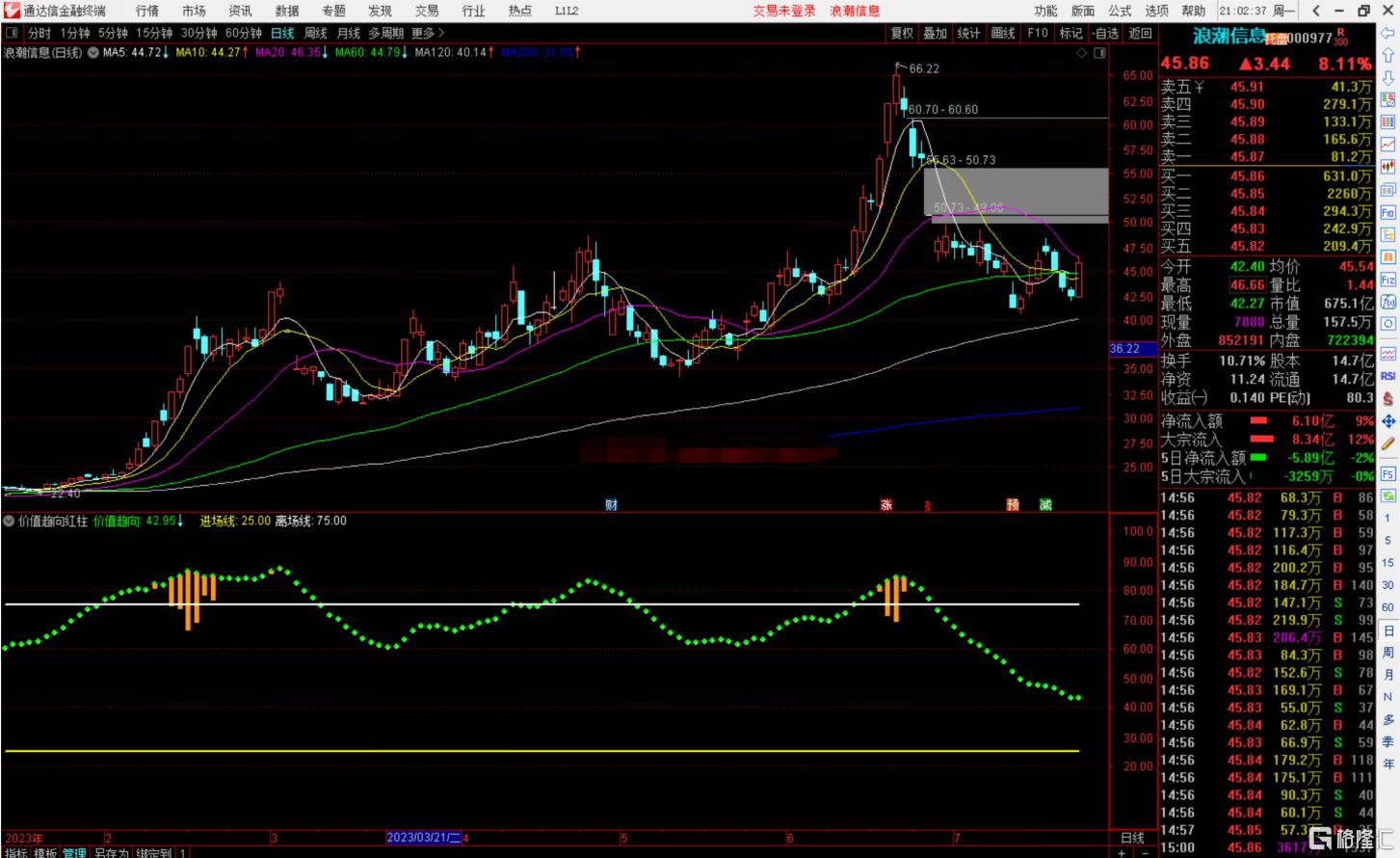Viewport: 1400px width, 858px height.
Task: Open the 行情 menu
Action: (147, 11)
